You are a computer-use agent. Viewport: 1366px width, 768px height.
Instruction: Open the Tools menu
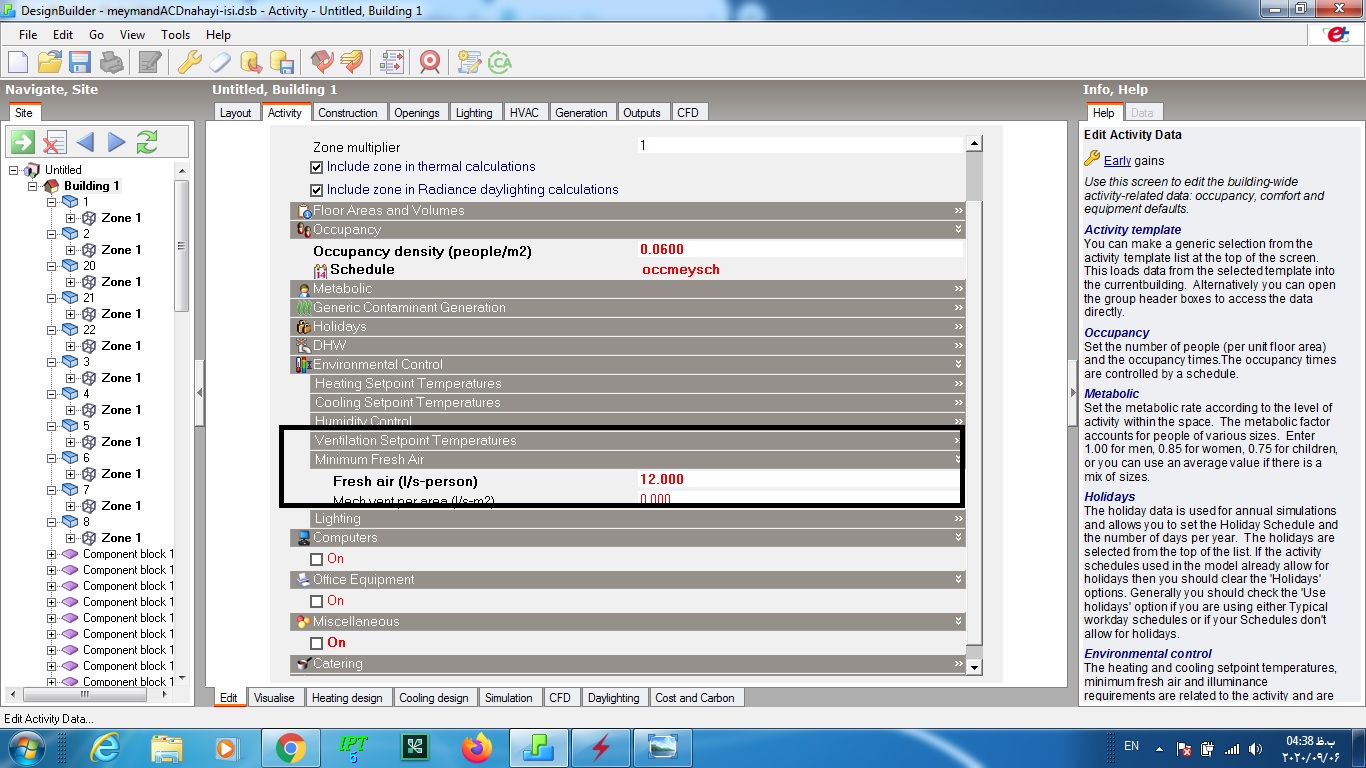click(175, 34)
